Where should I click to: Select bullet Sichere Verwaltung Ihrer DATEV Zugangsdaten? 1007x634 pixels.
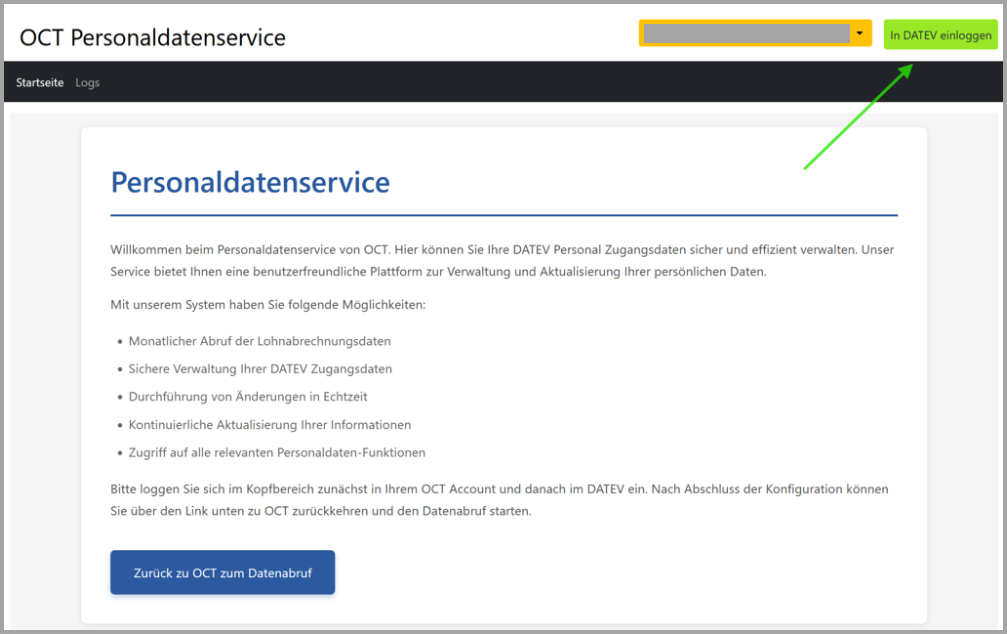tap(260, 369)
